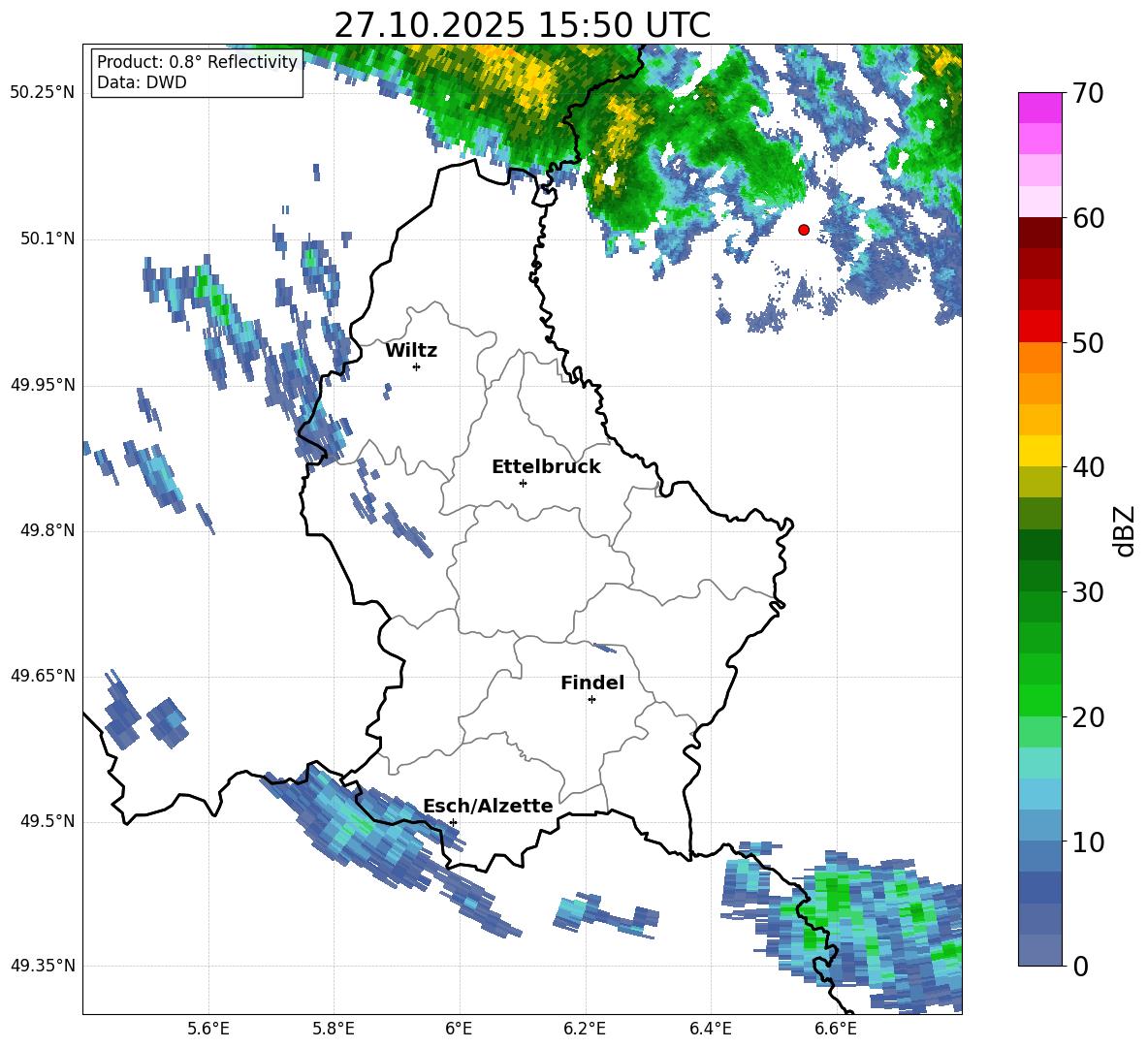Click the colorbar tick value 30
The width and height of the screenshot is (1148, 1048).
coord(1087,592)
